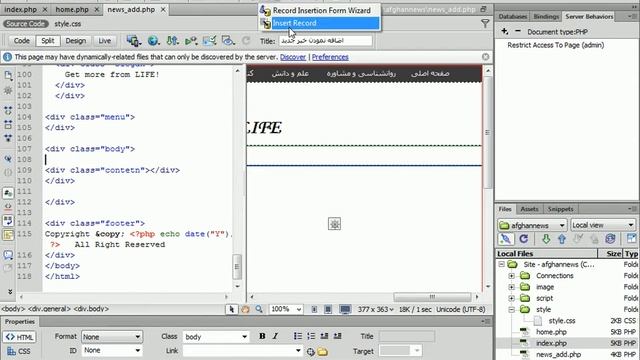Screen dimensions: 640x360
Task: Switch to mobile size window icon
Action: point(314,309)
